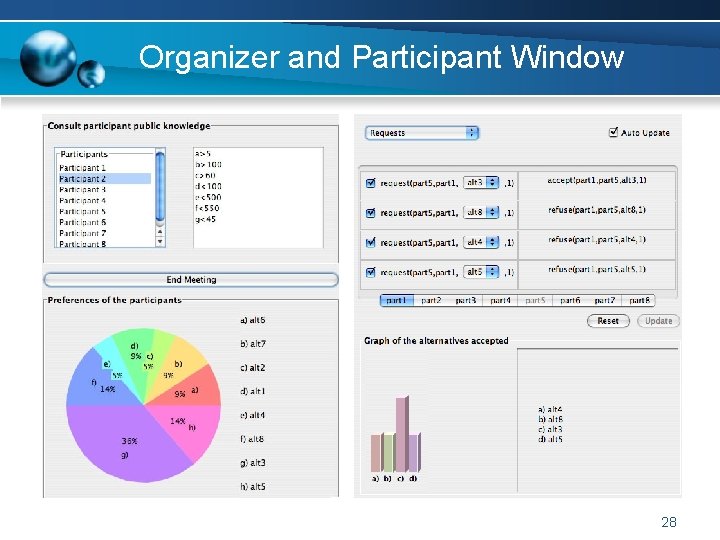Switch to the part2 tab
720x540 pixels.
click(431, 300)
